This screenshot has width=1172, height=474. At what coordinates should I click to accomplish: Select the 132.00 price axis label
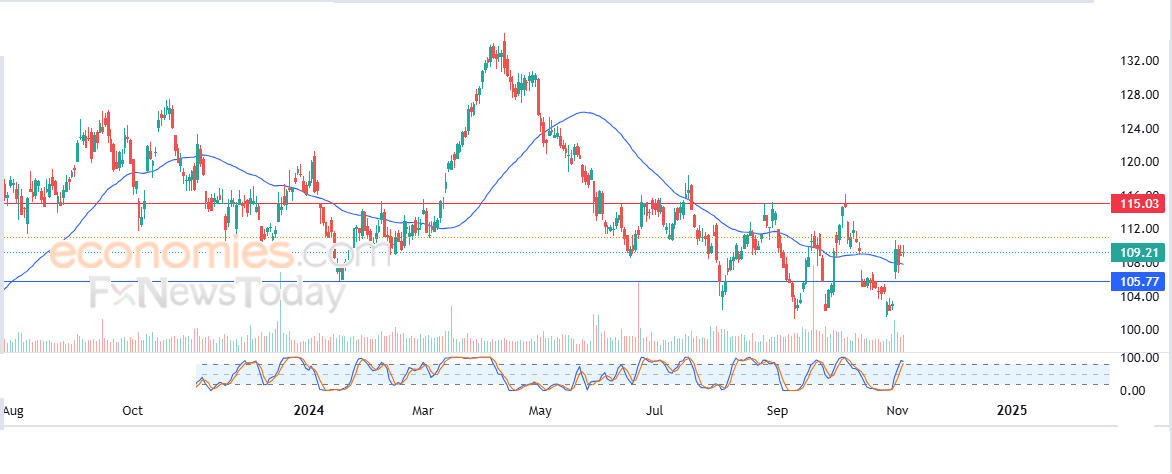pos(1139,62)
